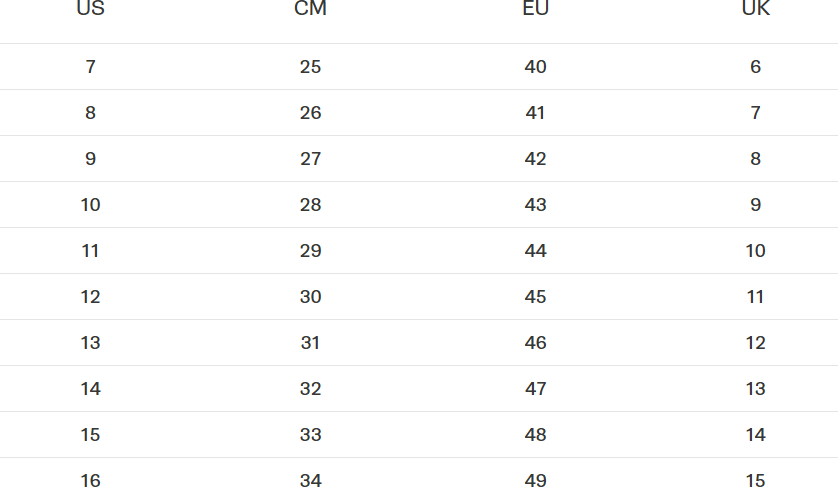Click the EU column header

click(535, 10)
